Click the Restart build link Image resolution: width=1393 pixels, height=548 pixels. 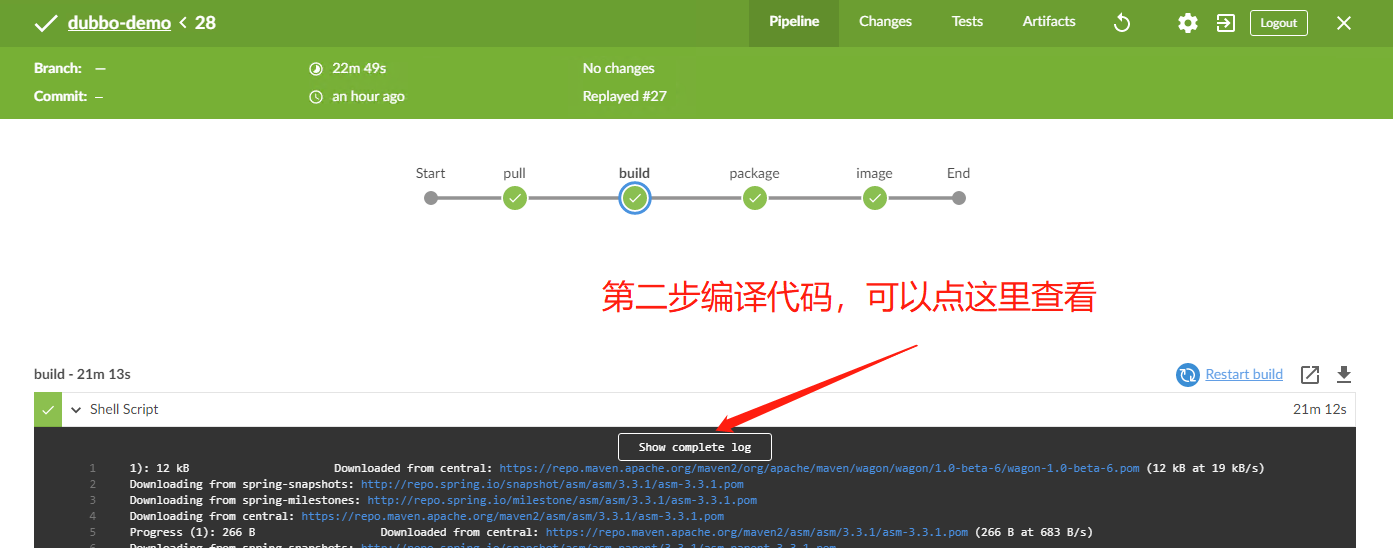[x=1244, y=375]
